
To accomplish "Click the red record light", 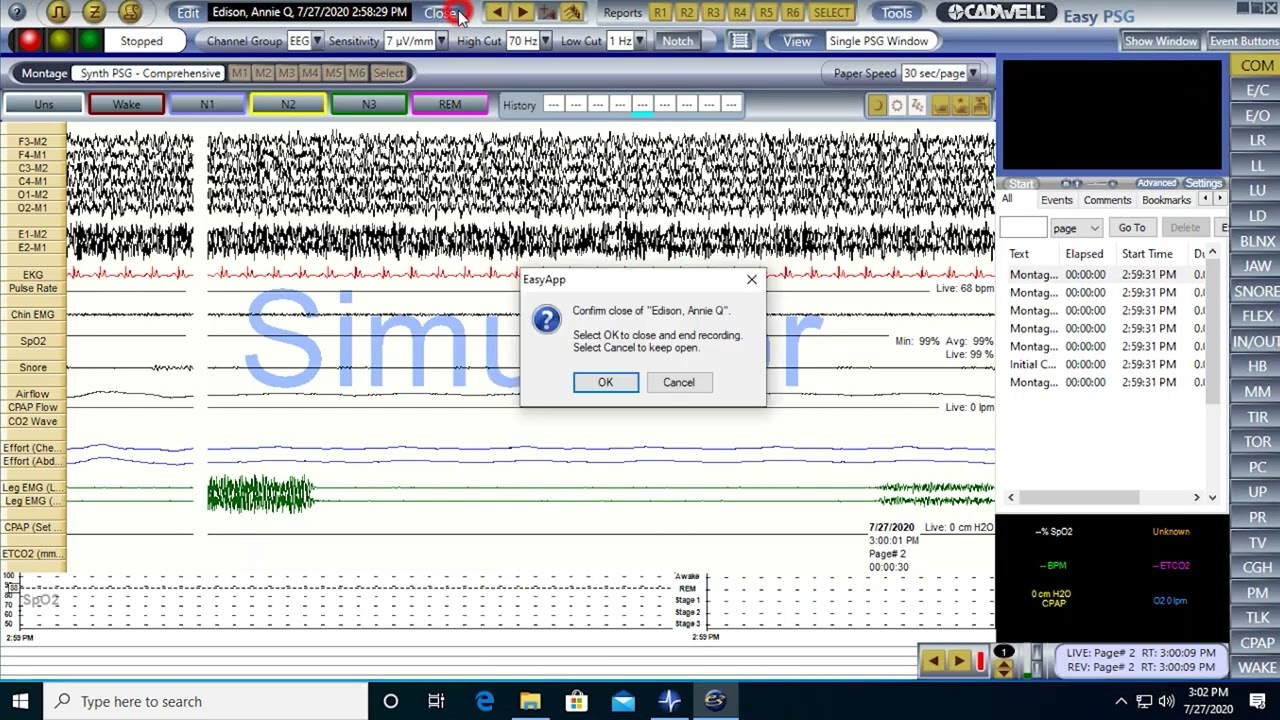I will [29, 41].
